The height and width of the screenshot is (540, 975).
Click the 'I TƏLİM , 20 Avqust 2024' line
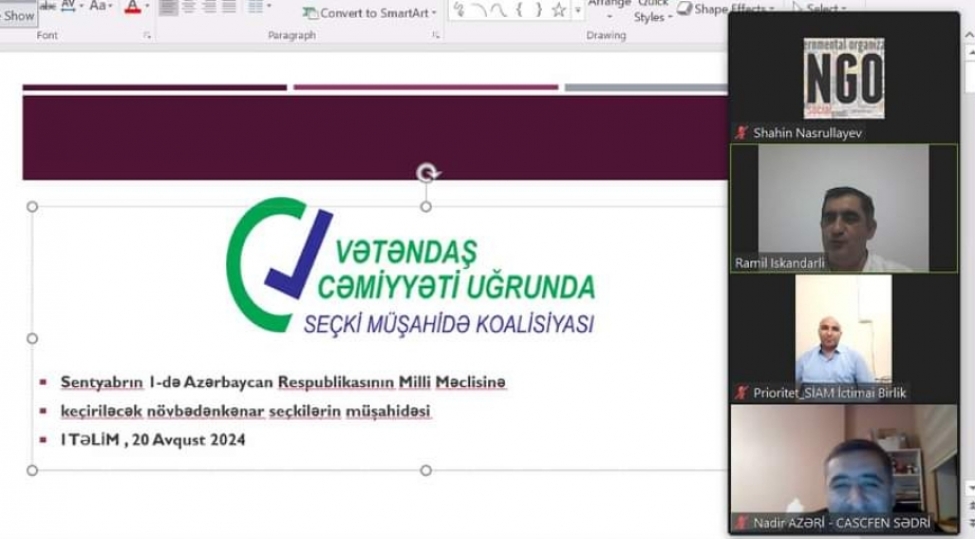[153, 439]
